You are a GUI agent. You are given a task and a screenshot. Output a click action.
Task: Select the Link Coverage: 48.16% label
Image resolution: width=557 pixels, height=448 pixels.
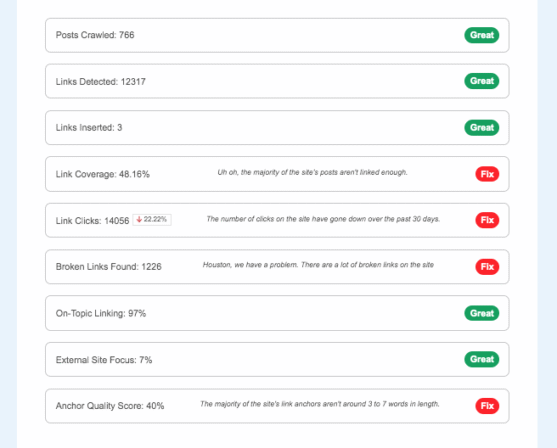(103, 174)
